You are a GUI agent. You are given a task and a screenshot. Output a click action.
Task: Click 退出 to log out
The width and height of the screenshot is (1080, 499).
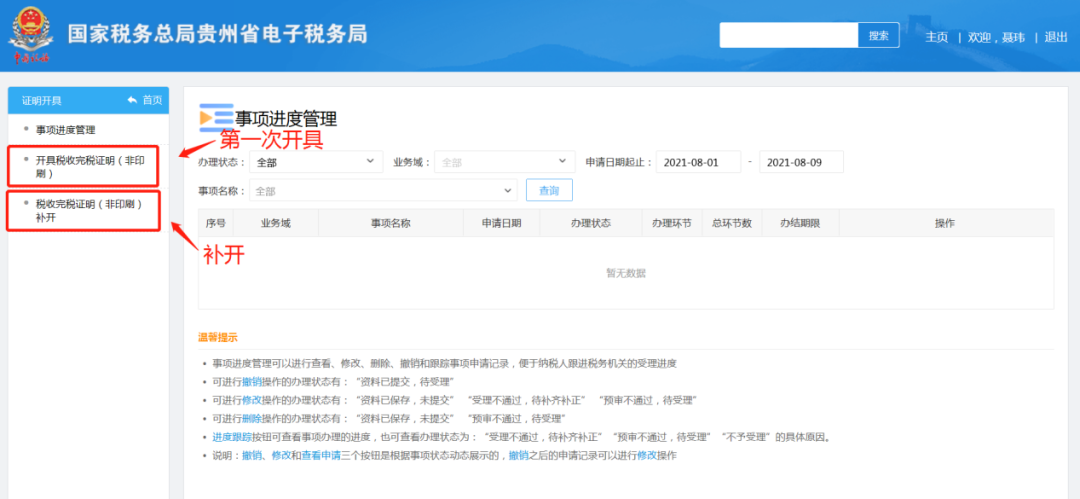[1055, 37]
